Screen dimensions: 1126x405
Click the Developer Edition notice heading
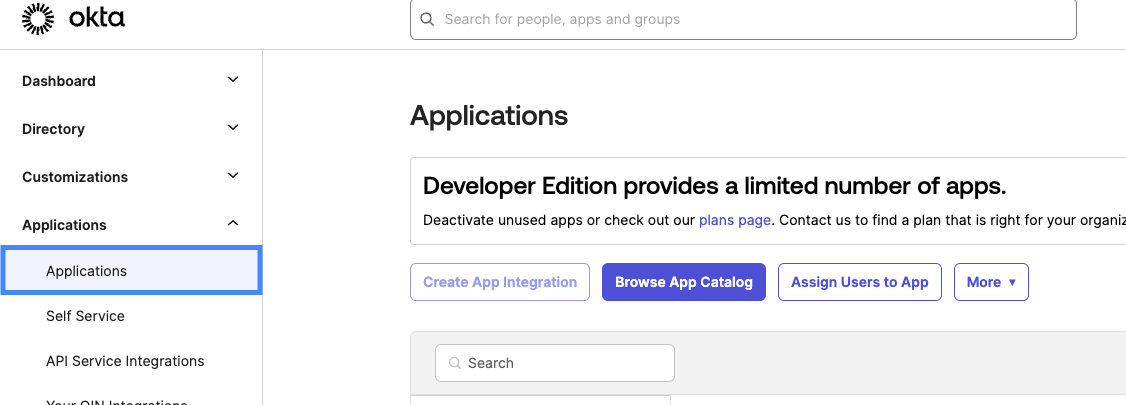(715, 187)
